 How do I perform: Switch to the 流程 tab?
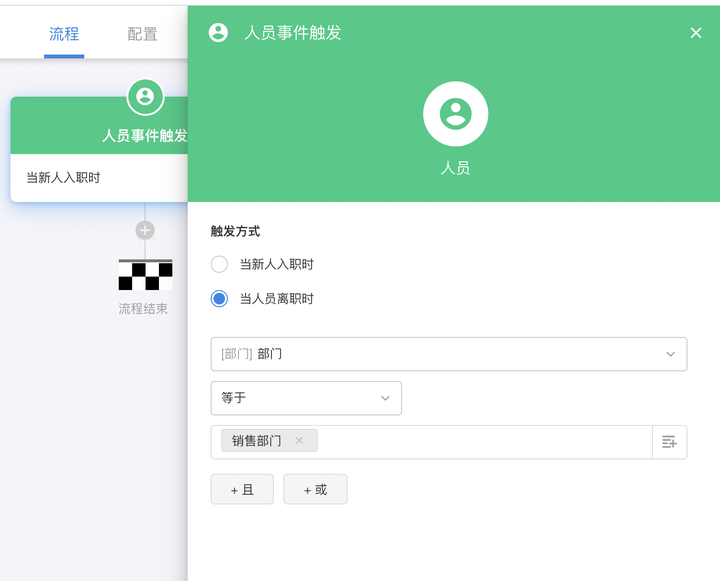point(64,34)
